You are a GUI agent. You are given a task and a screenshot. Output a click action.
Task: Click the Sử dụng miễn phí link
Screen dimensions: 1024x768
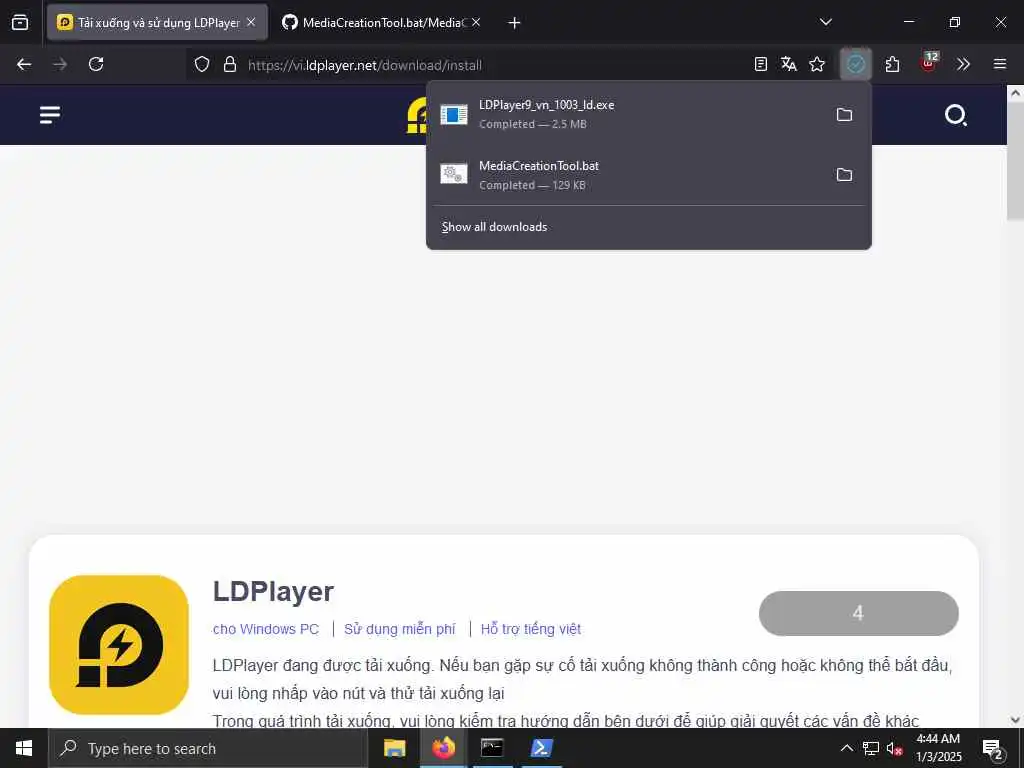tap(400, 629)
